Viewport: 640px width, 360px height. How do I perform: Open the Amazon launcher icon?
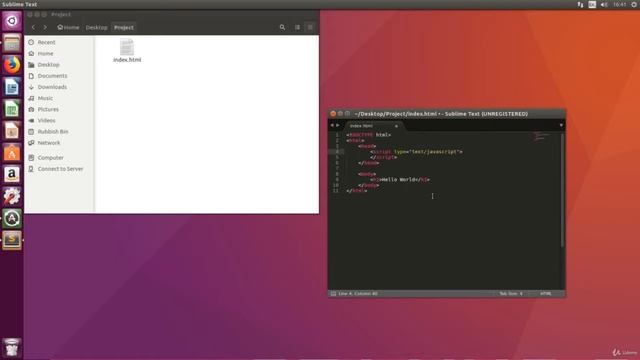(11, 175)
